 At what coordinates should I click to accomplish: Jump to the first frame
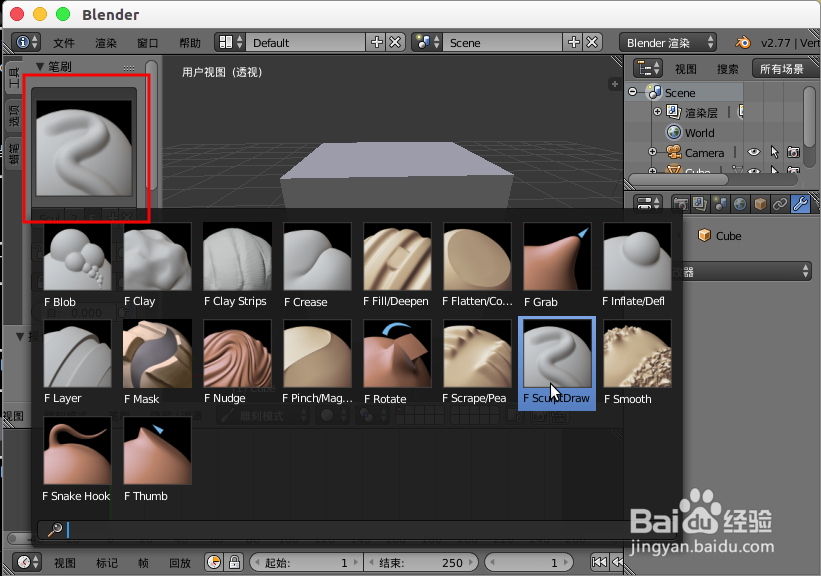point(599,562)
